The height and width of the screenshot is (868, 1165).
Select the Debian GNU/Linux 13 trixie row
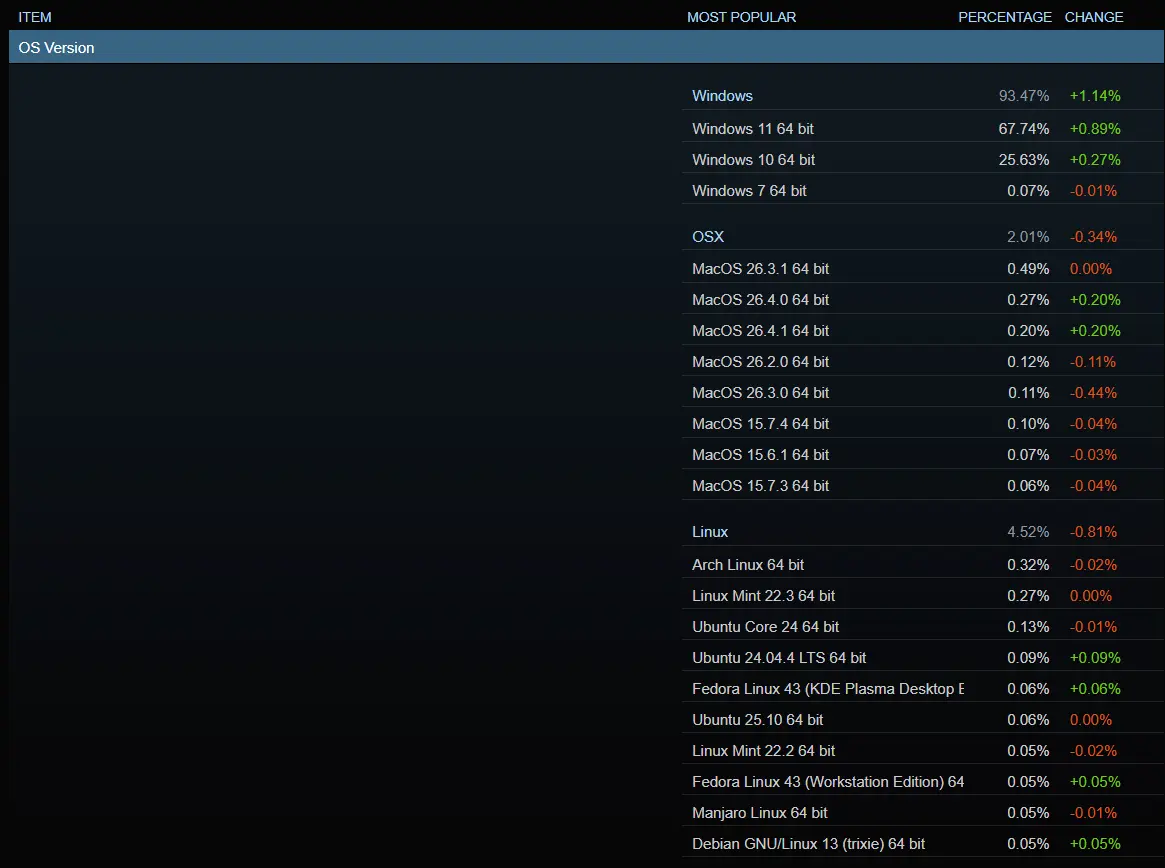click(923, 843)
